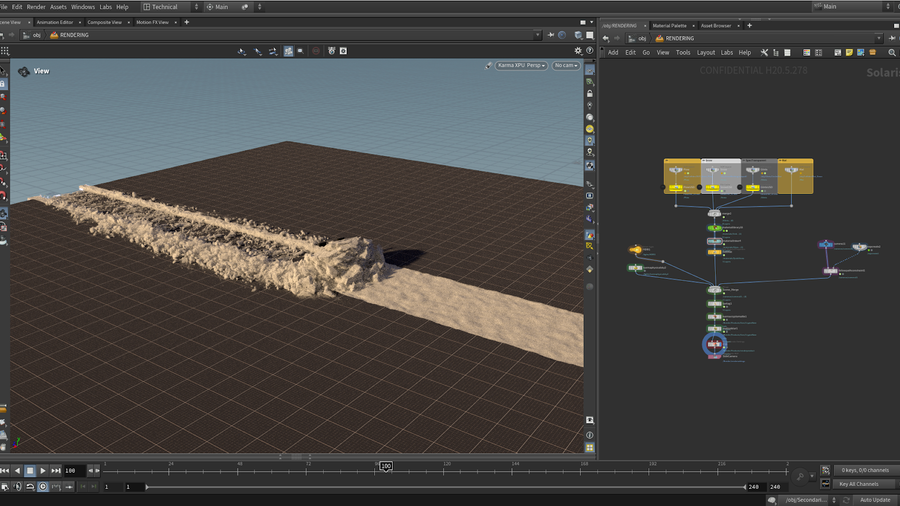
Task: Toggle the color palette icon in network editor
Action: tap(806, 53)
